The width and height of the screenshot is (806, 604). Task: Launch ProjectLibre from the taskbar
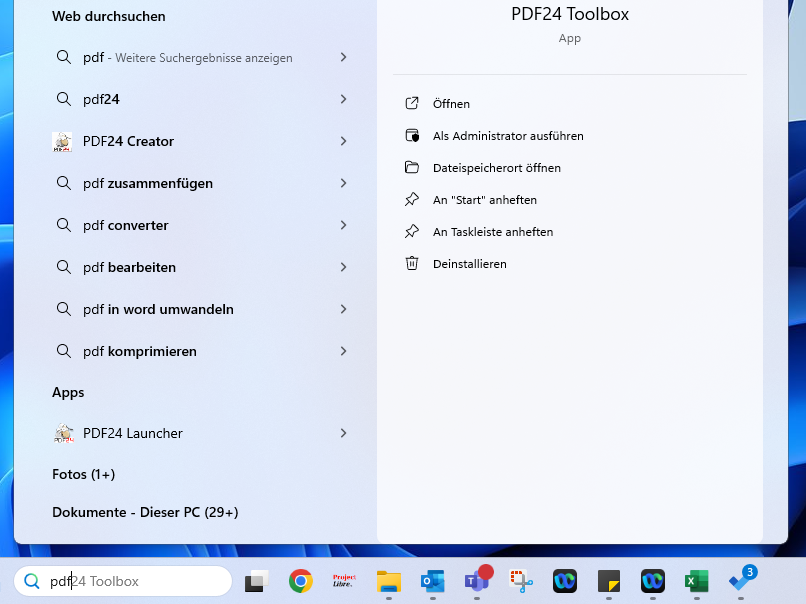click(x=344, y=581)
